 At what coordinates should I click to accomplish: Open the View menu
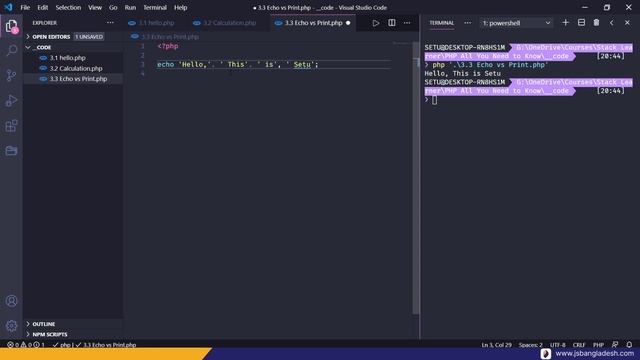pyautogui.click(x=95, y=7)
